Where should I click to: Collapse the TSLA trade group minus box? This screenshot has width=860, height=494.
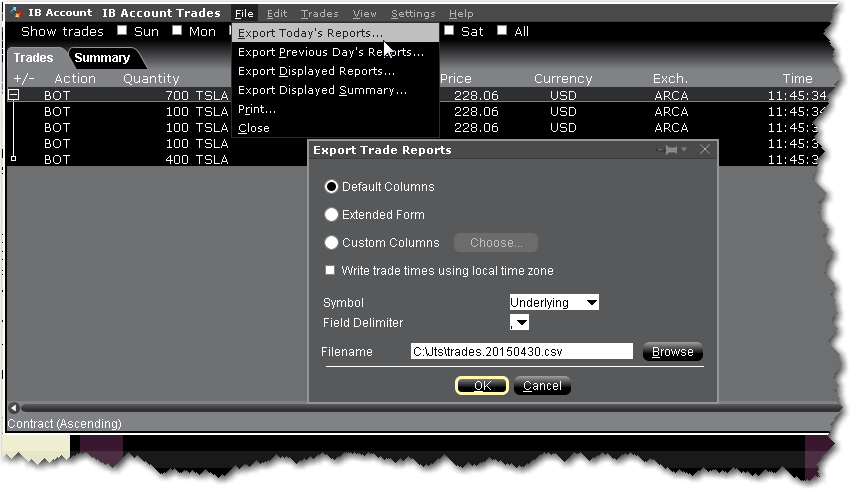(x=14, y=96)
